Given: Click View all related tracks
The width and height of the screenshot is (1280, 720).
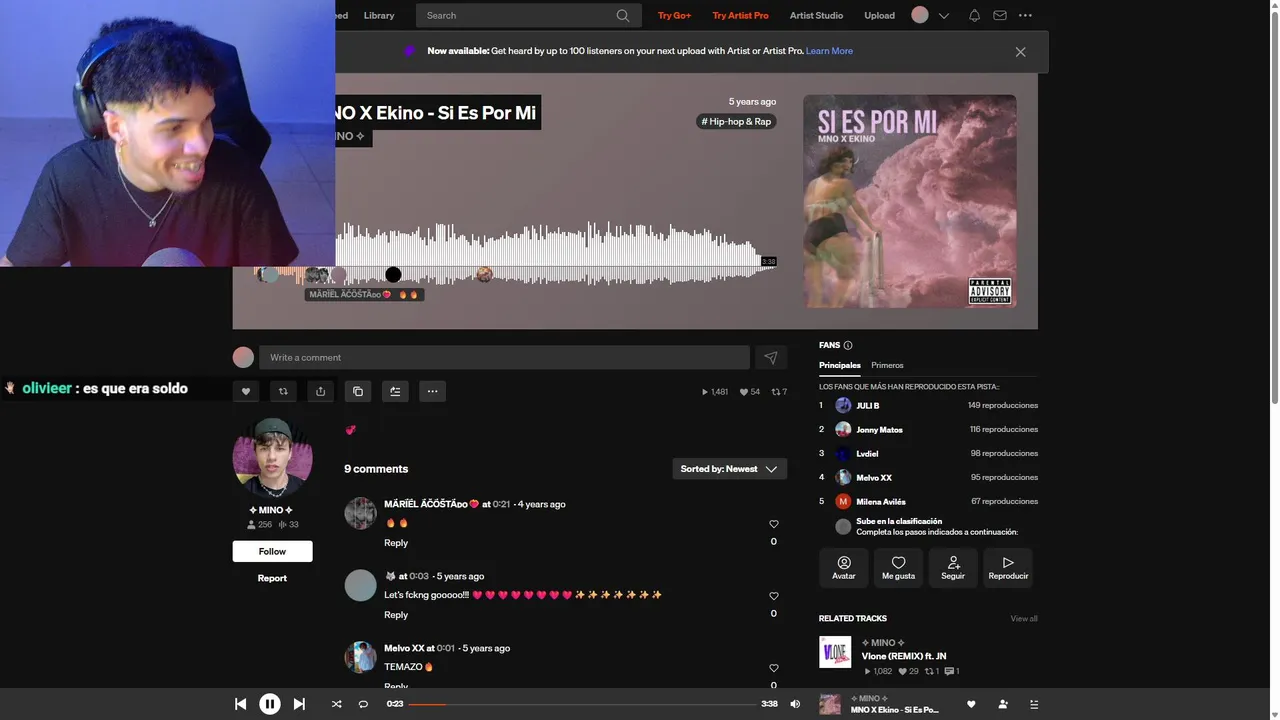Looking at the screenshot, I should [1024, 619].
